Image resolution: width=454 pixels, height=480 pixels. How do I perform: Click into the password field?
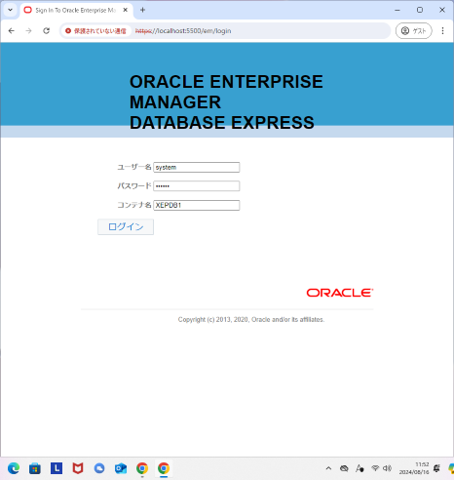tap(196, 186)
